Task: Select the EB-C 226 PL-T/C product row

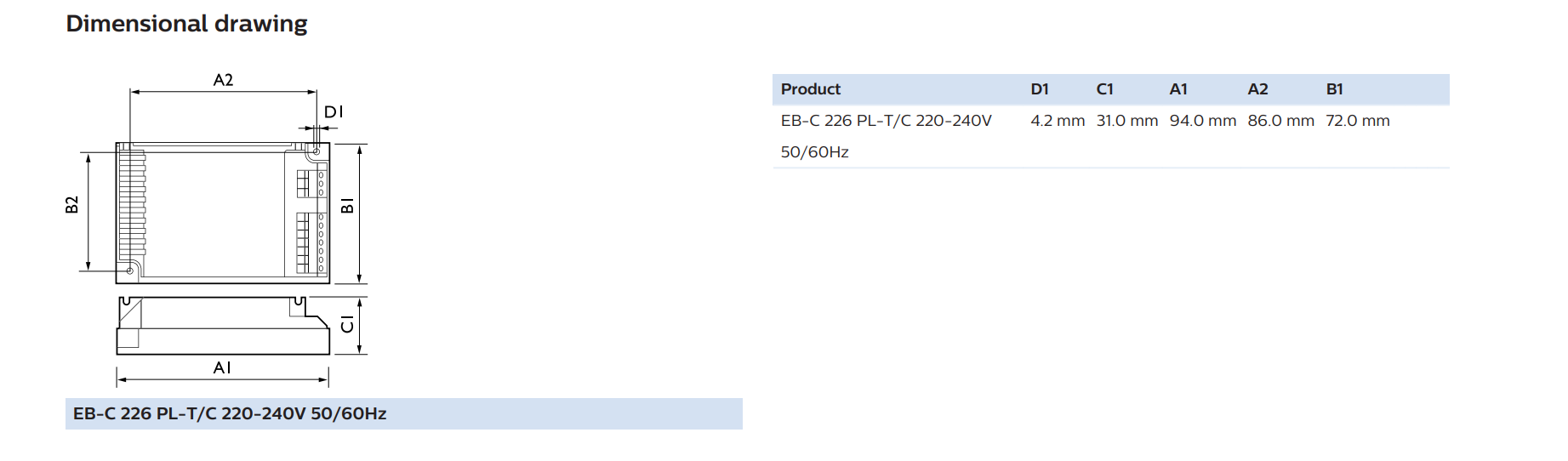Action: pos(1111,136)
